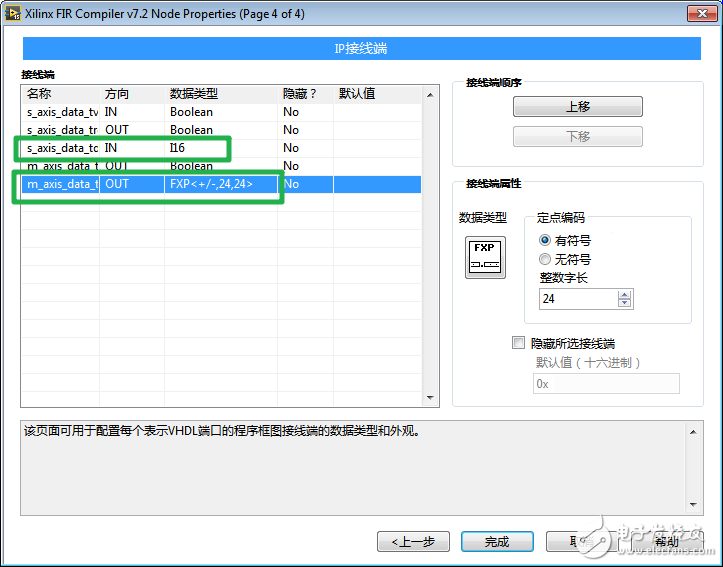Click the FXP data type icon
Screen dimensions: 723x567
pos(485,257)
